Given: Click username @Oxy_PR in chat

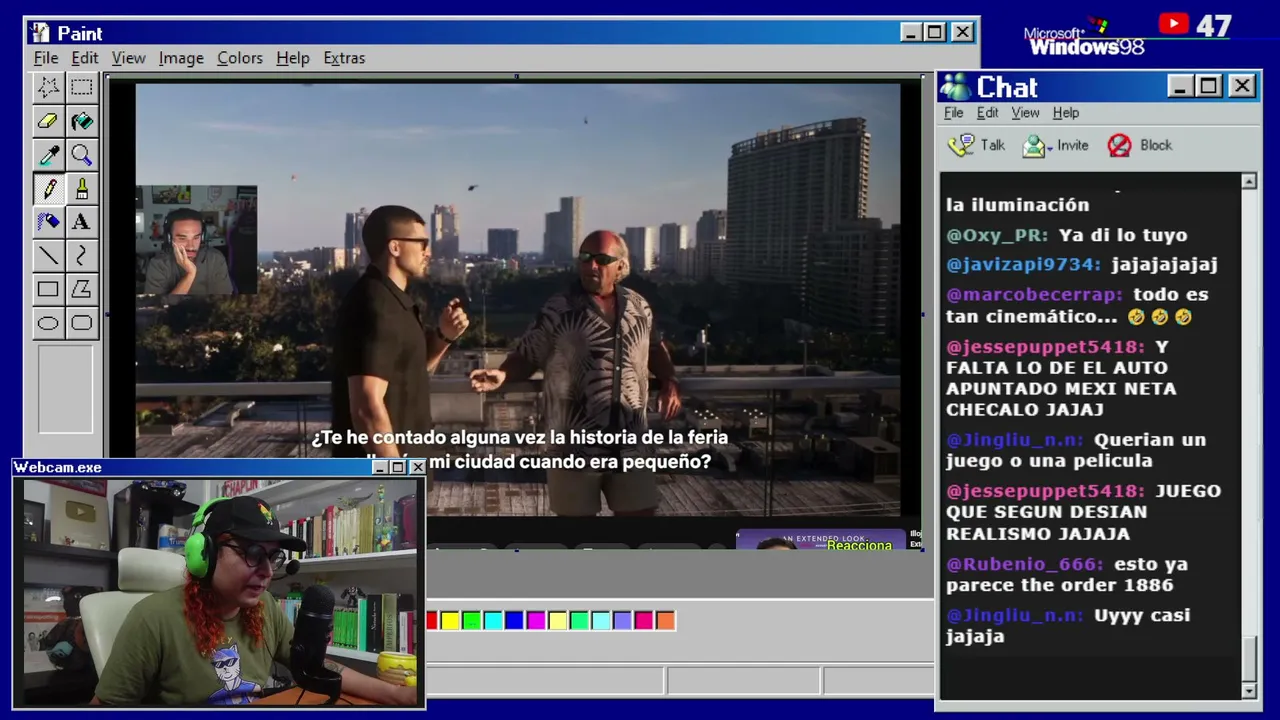Looking at the screenshot, I should click(997, 236).
